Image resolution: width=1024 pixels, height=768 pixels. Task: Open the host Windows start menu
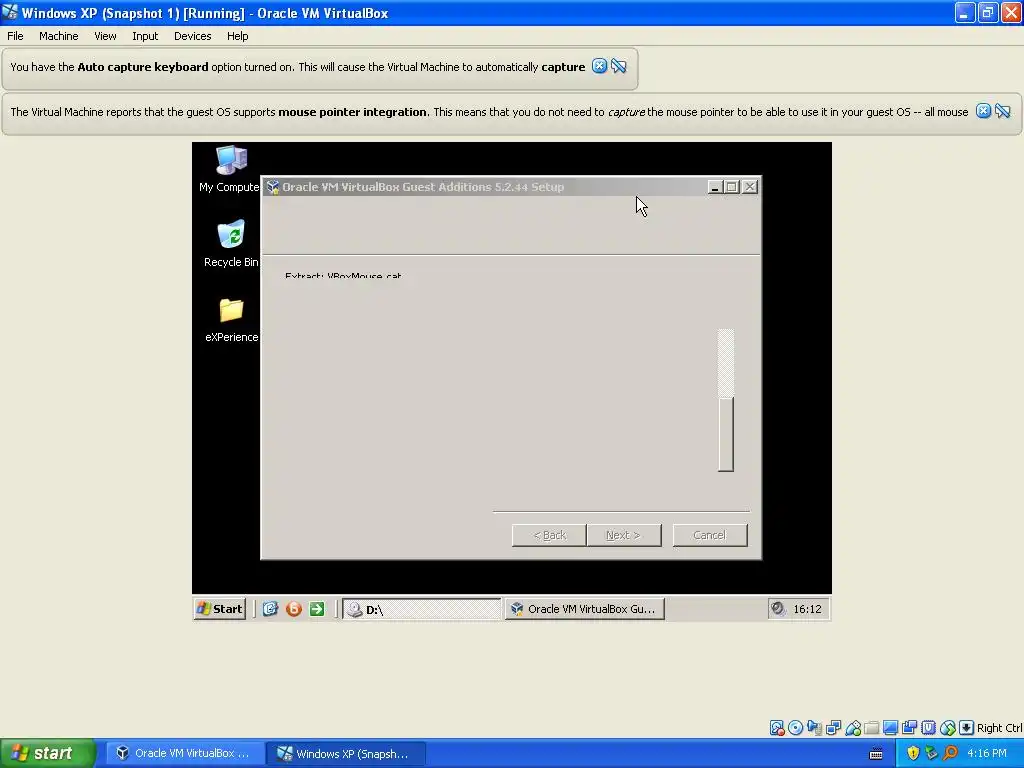click(x=47, y=754)
